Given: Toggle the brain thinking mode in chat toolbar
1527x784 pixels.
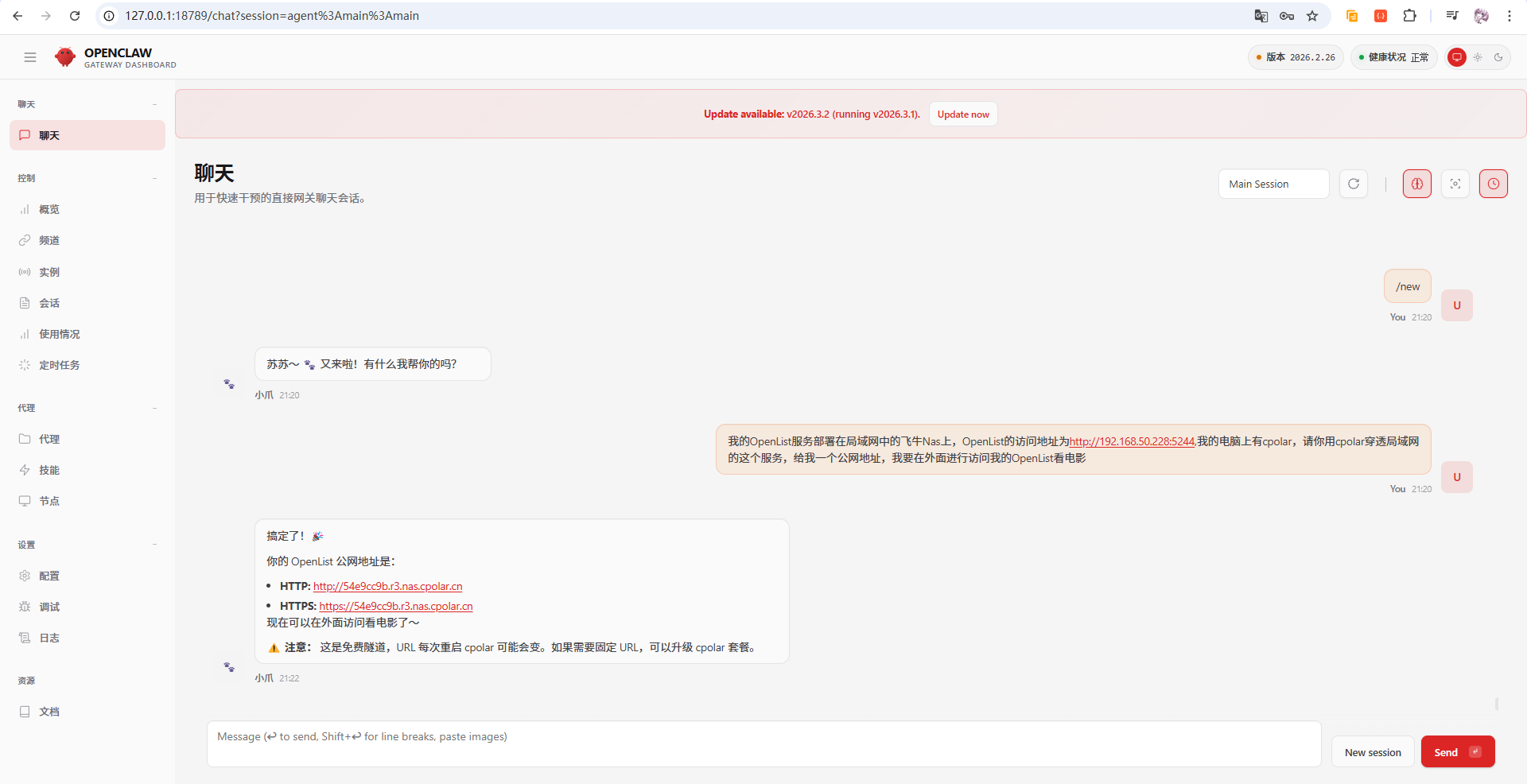Looking at the screenshot, I should point(1417,184).
